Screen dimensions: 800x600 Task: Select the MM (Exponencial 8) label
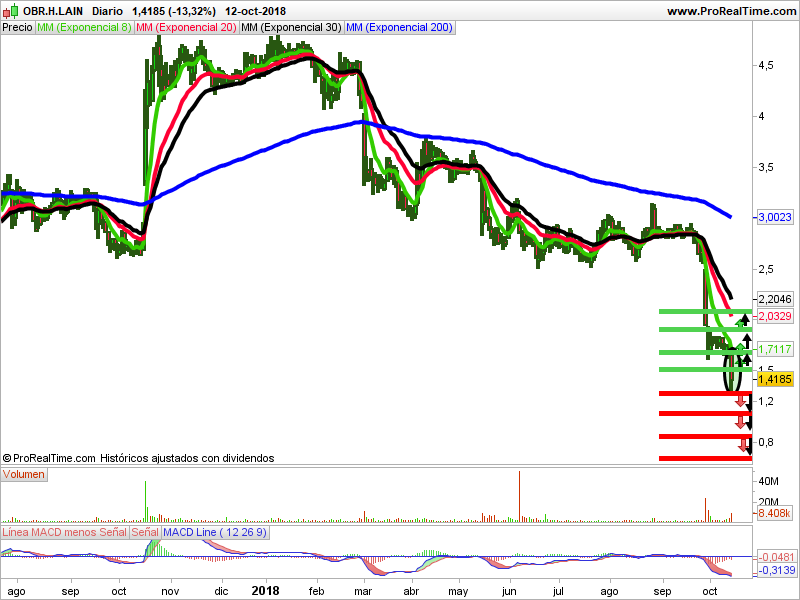pos(84,28)
